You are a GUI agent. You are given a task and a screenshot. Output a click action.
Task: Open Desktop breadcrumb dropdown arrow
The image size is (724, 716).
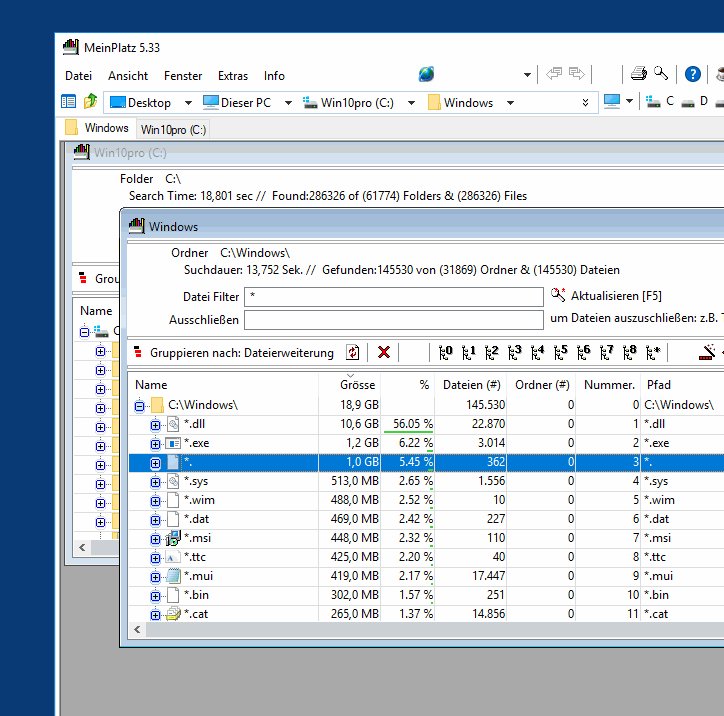[188, 103]
